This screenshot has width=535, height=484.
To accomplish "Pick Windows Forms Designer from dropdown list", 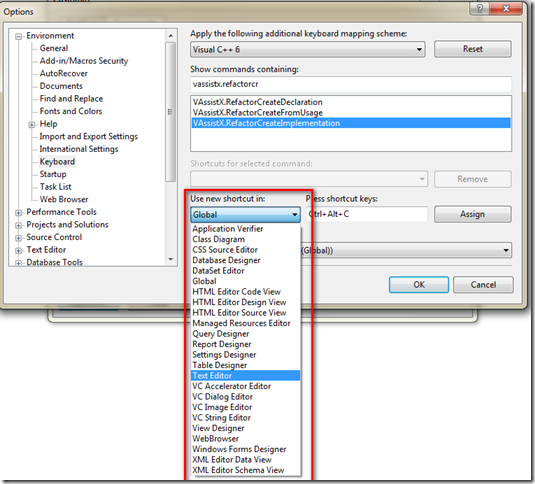I will coord(239,449).
